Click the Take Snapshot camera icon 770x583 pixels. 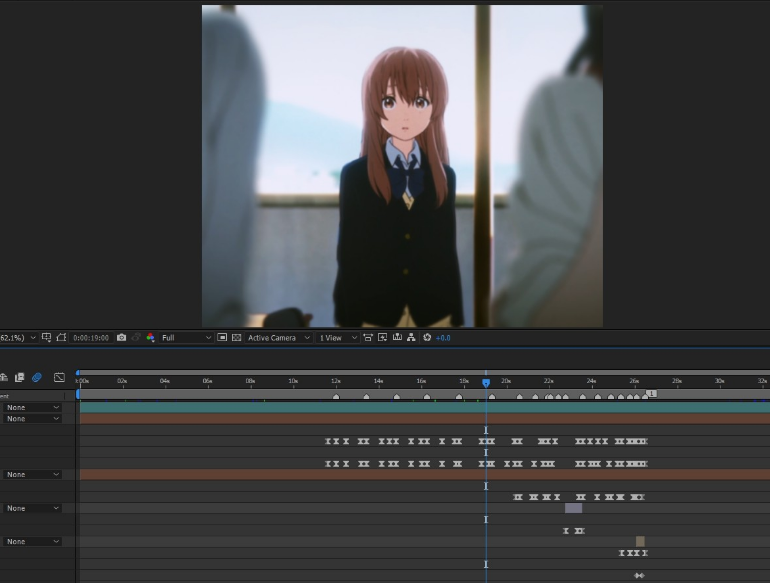click(x=121, y=338)
